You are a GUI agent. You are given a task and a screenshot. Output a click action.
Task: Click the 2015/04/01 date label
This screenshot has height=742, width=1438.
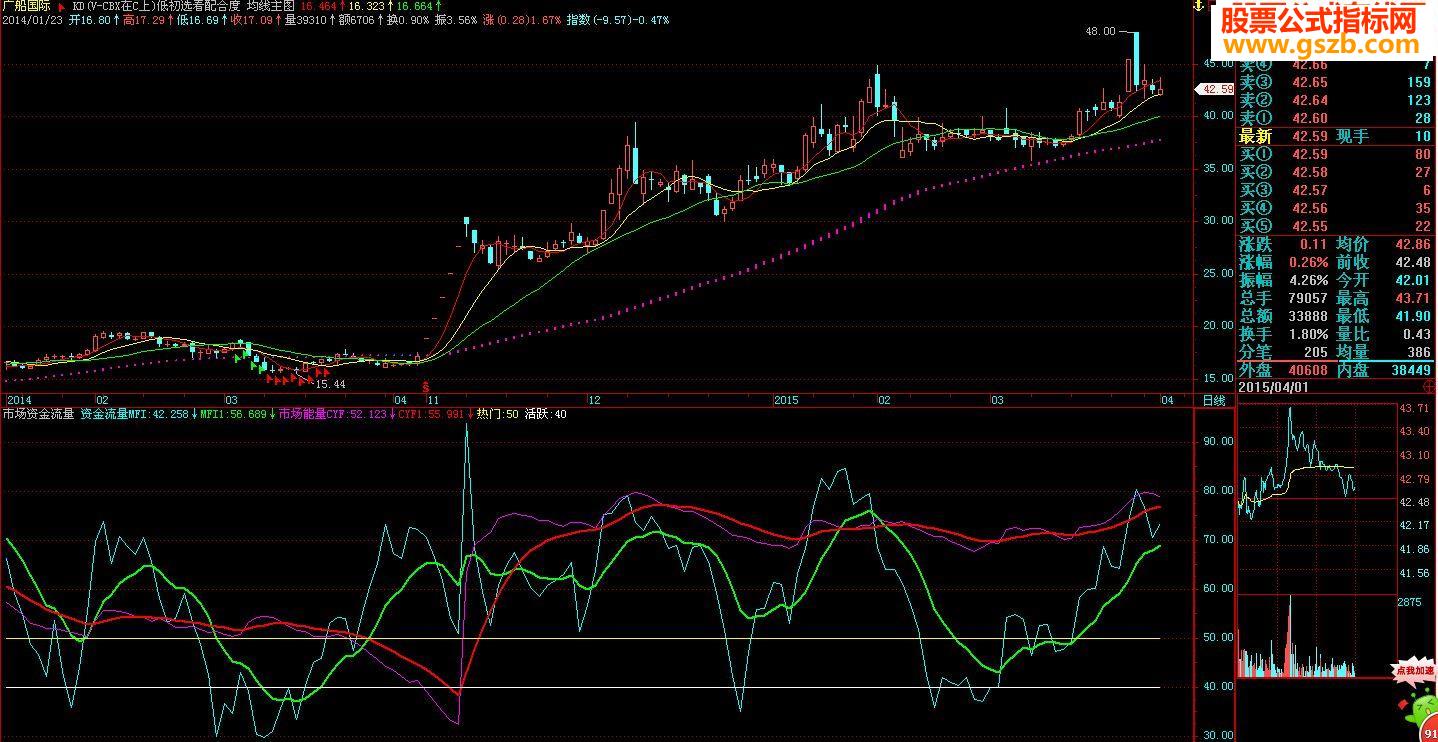tap(1272, 386)
